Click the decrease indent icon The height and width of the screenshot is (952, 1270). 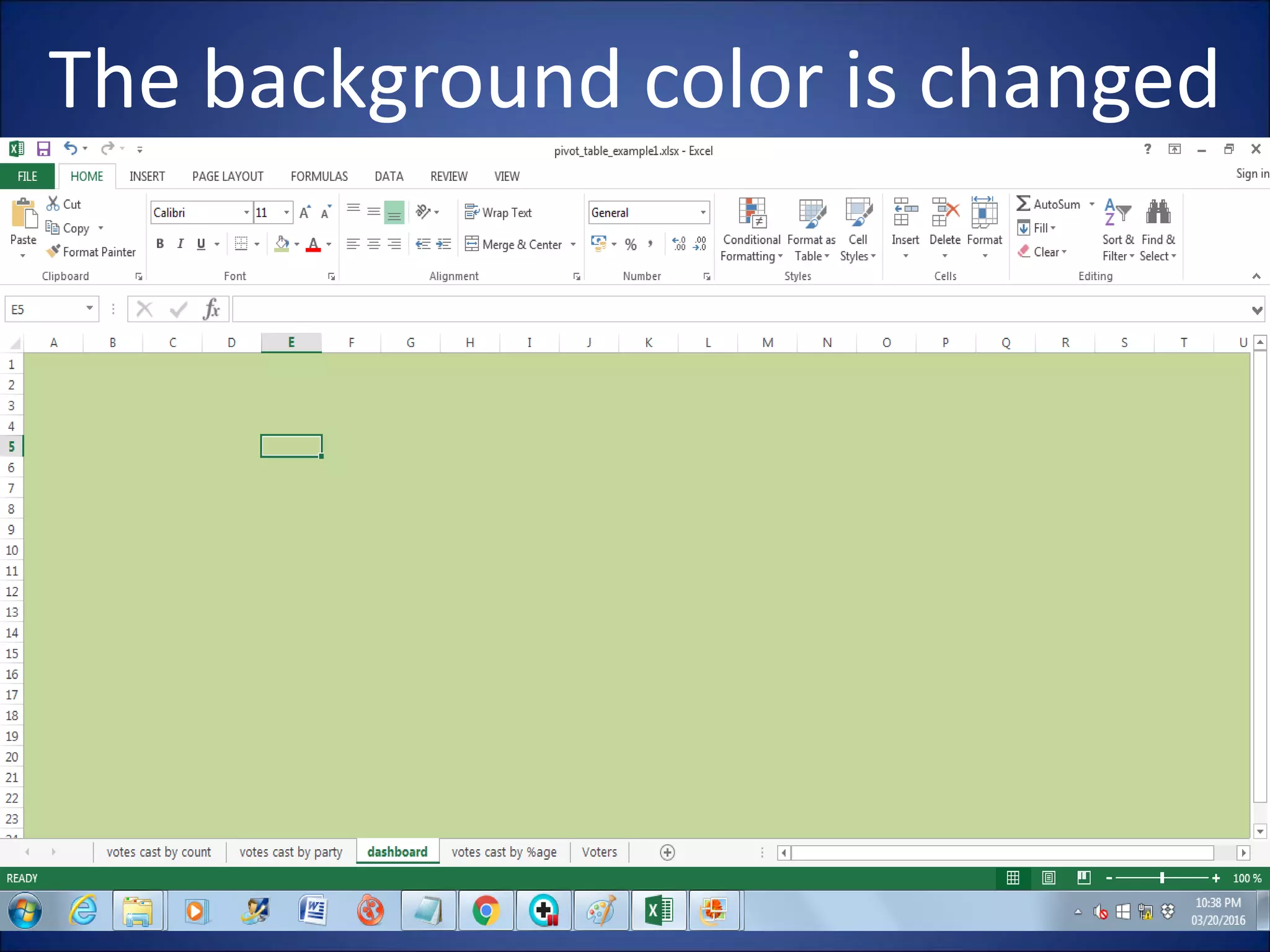[x=423, y=244]
